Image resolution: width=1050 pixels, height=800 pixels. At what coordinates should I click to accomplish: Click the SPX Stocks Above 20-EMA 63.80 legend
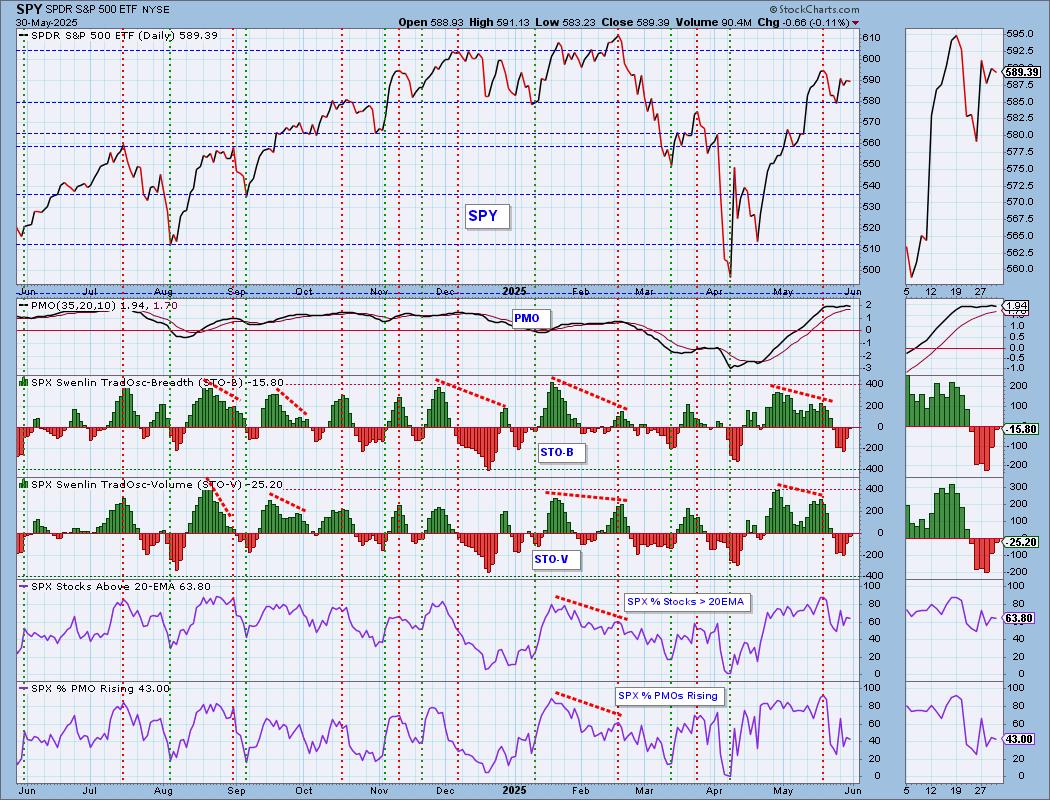pyautogui.click(x=121, y=586)
